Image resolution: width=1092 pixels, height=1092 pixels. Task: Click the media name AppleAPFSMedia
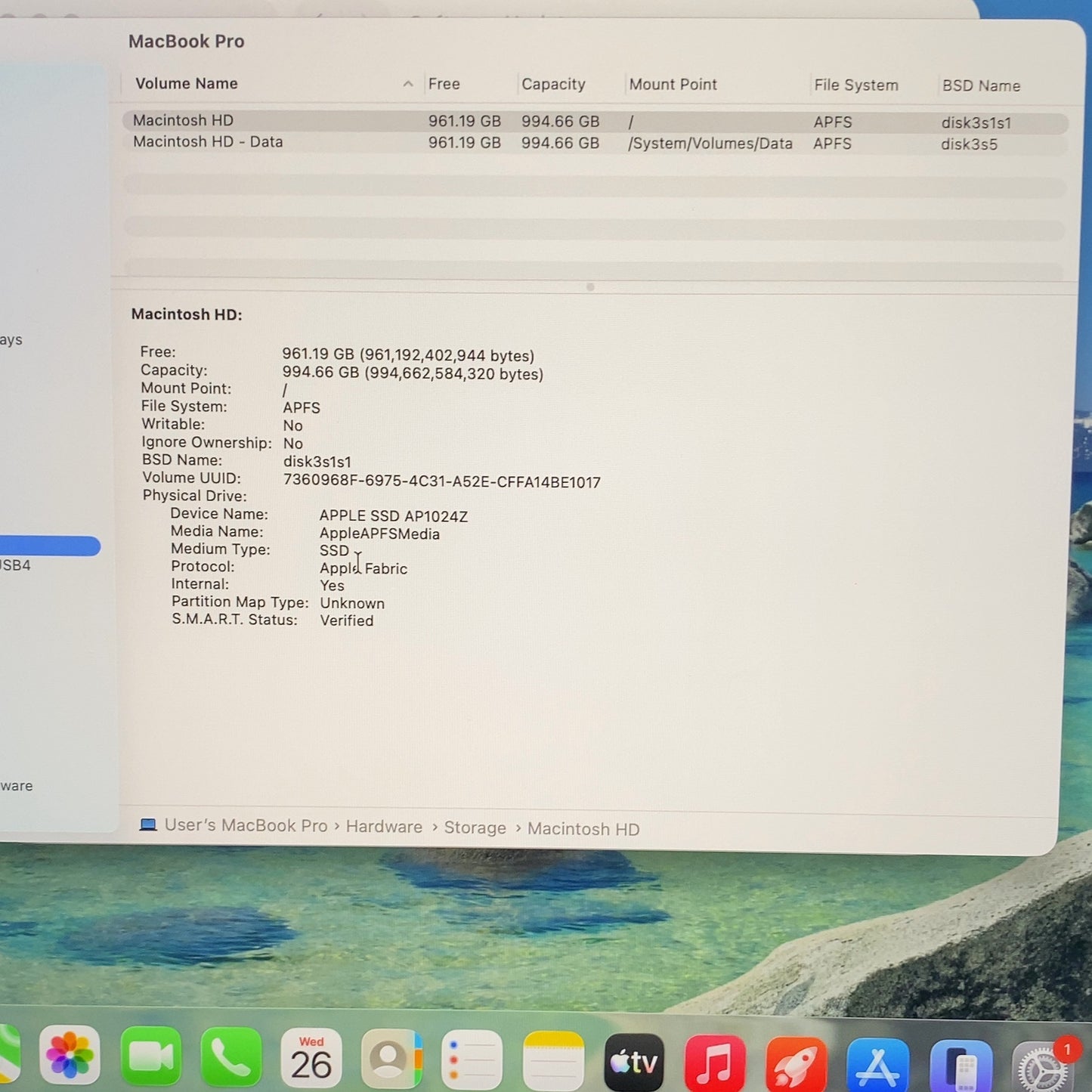(x=379, y=534)
